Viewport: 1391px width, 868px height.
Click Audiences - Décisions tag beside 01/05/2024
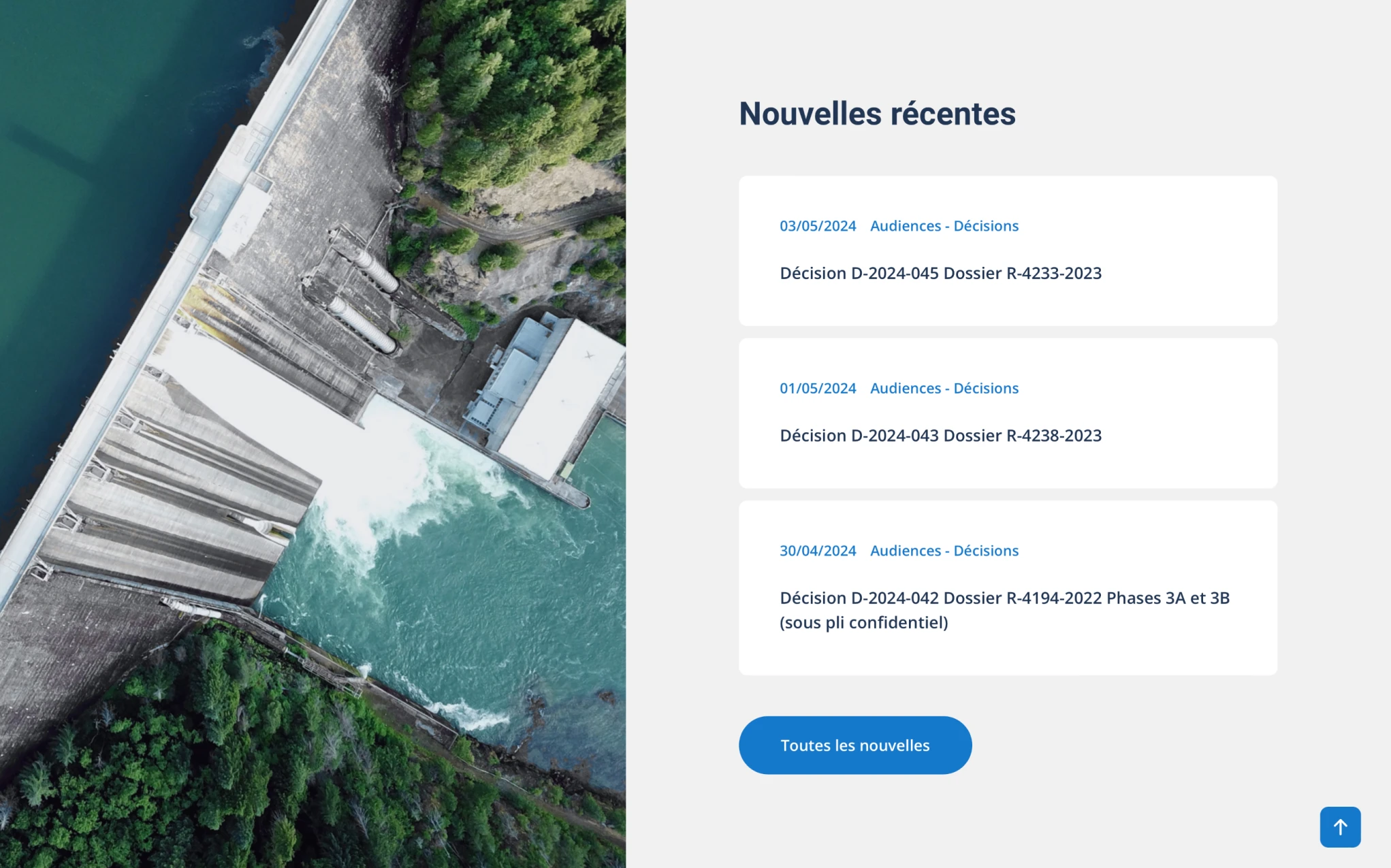click(x=944, y=388)
